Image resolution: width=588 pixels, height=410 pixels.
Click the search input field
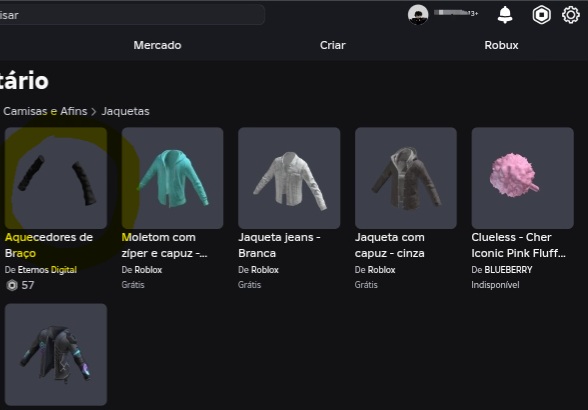(x=132, y=15)
